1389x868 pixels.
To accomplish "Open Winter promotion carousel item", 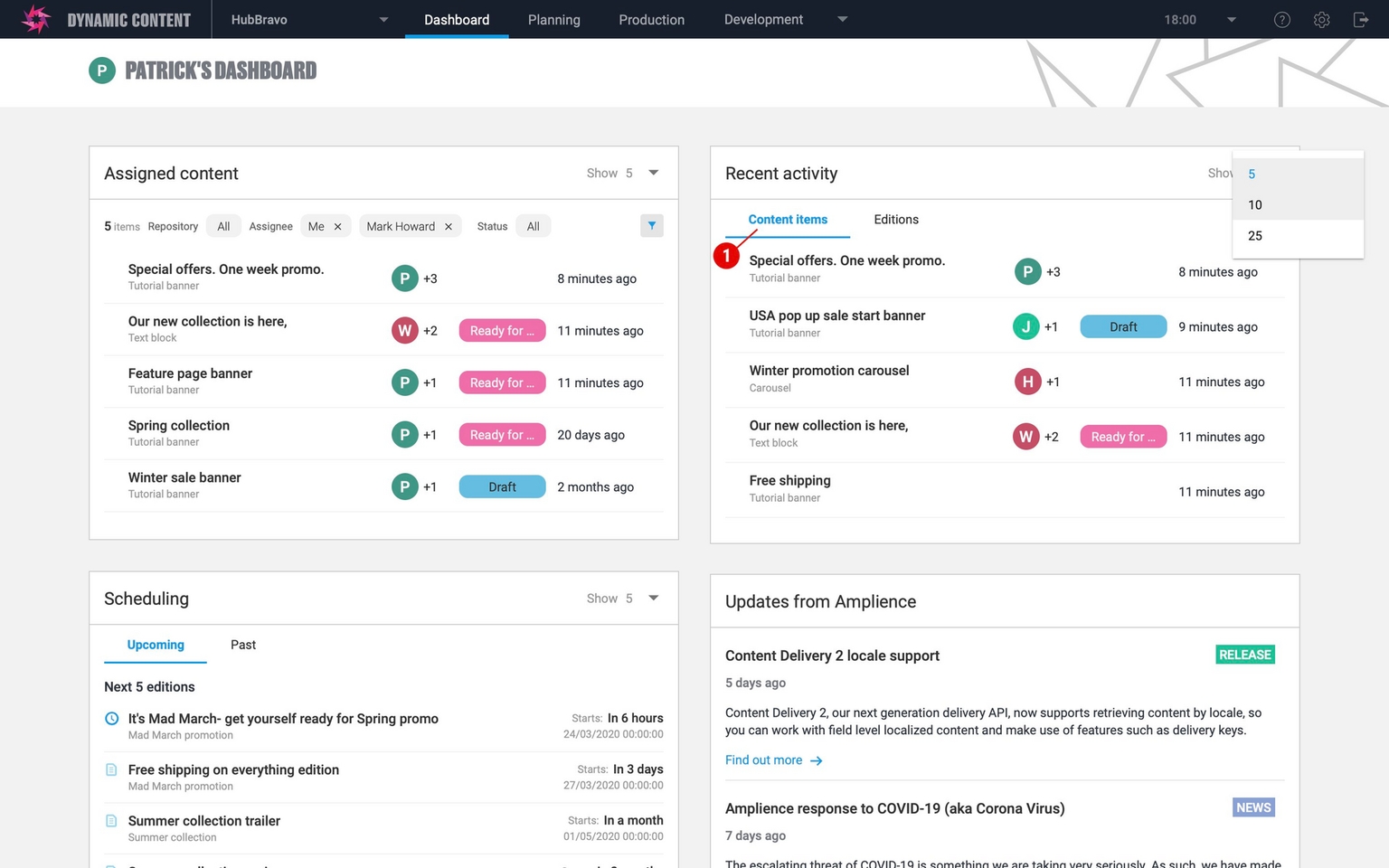I will click(828, 371).
